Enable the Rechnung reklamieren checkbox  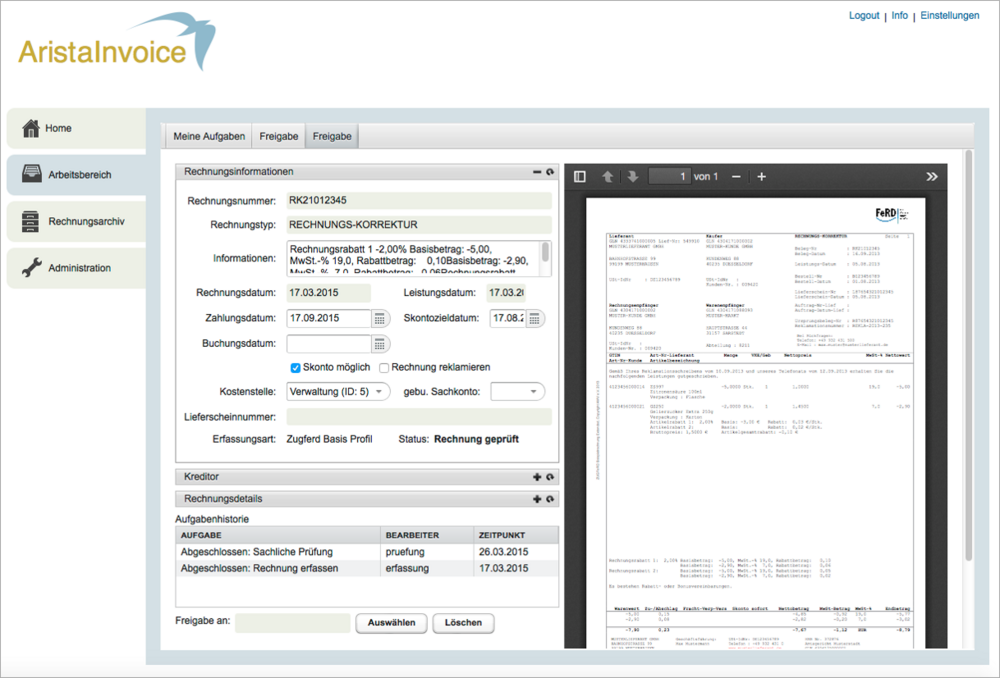pos(384,368)
